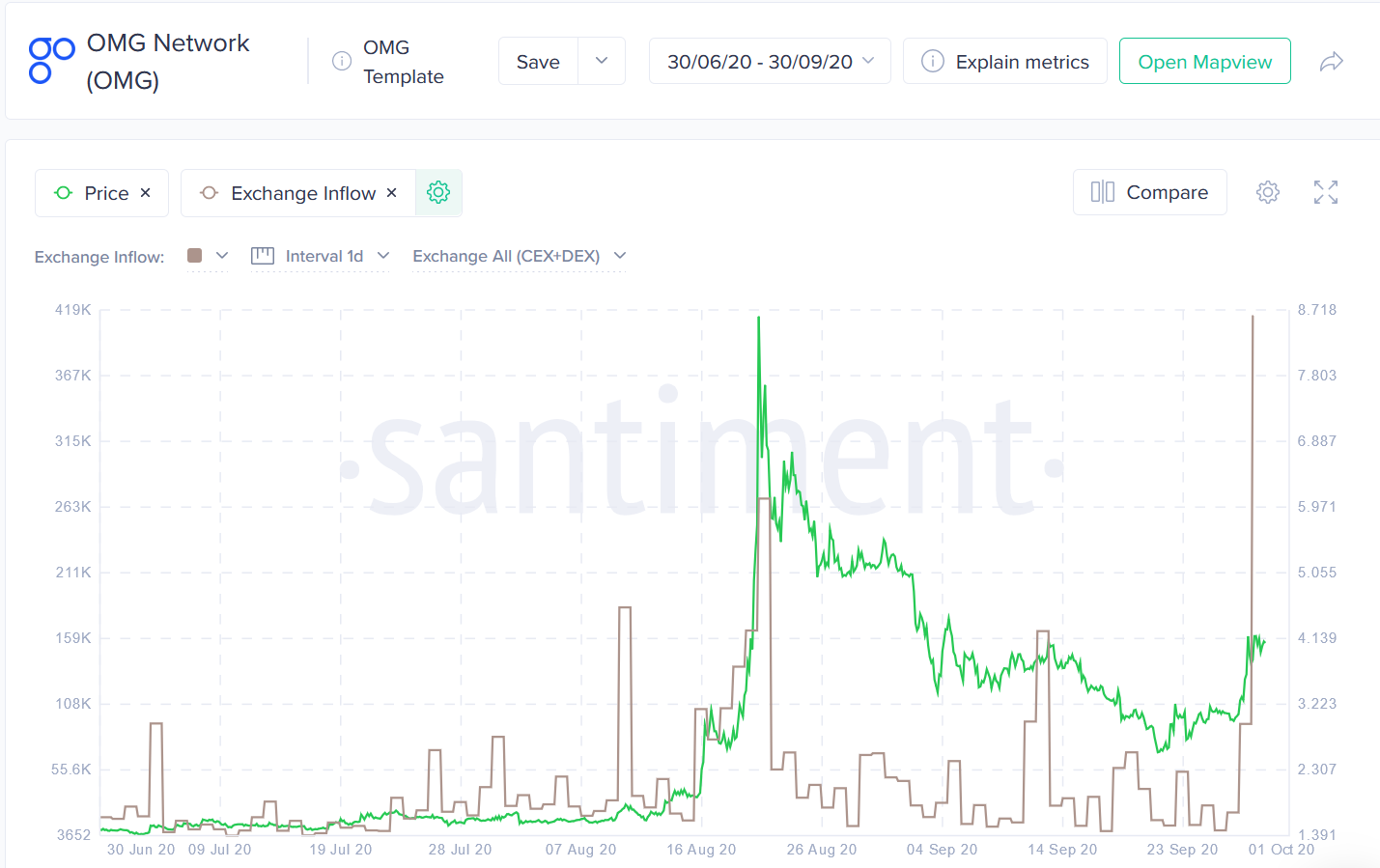Click the 01 Oct 20 axis label
1380x868 pixels.
click(x=1281, y=850)
